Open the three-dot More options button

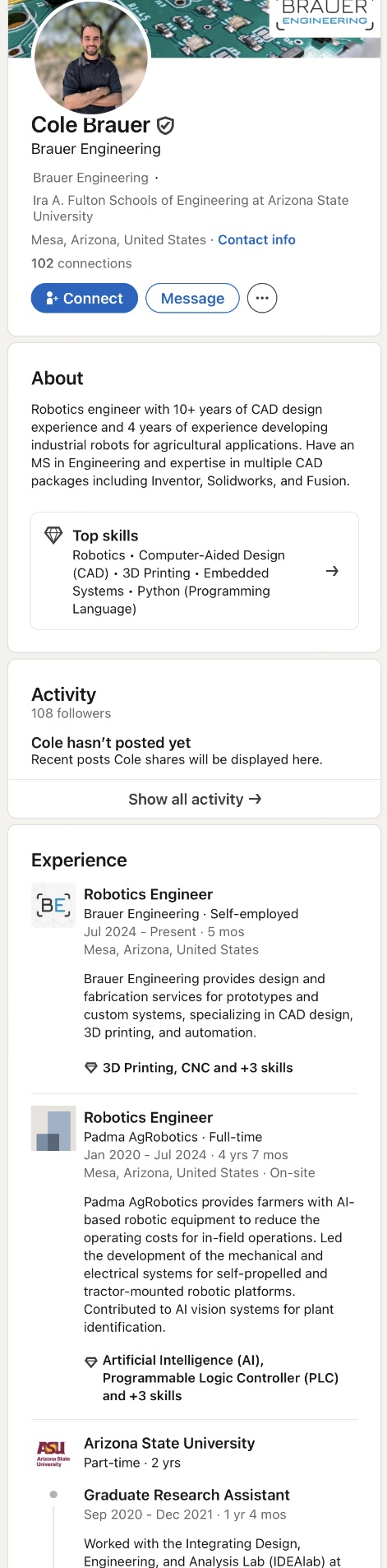262,299
